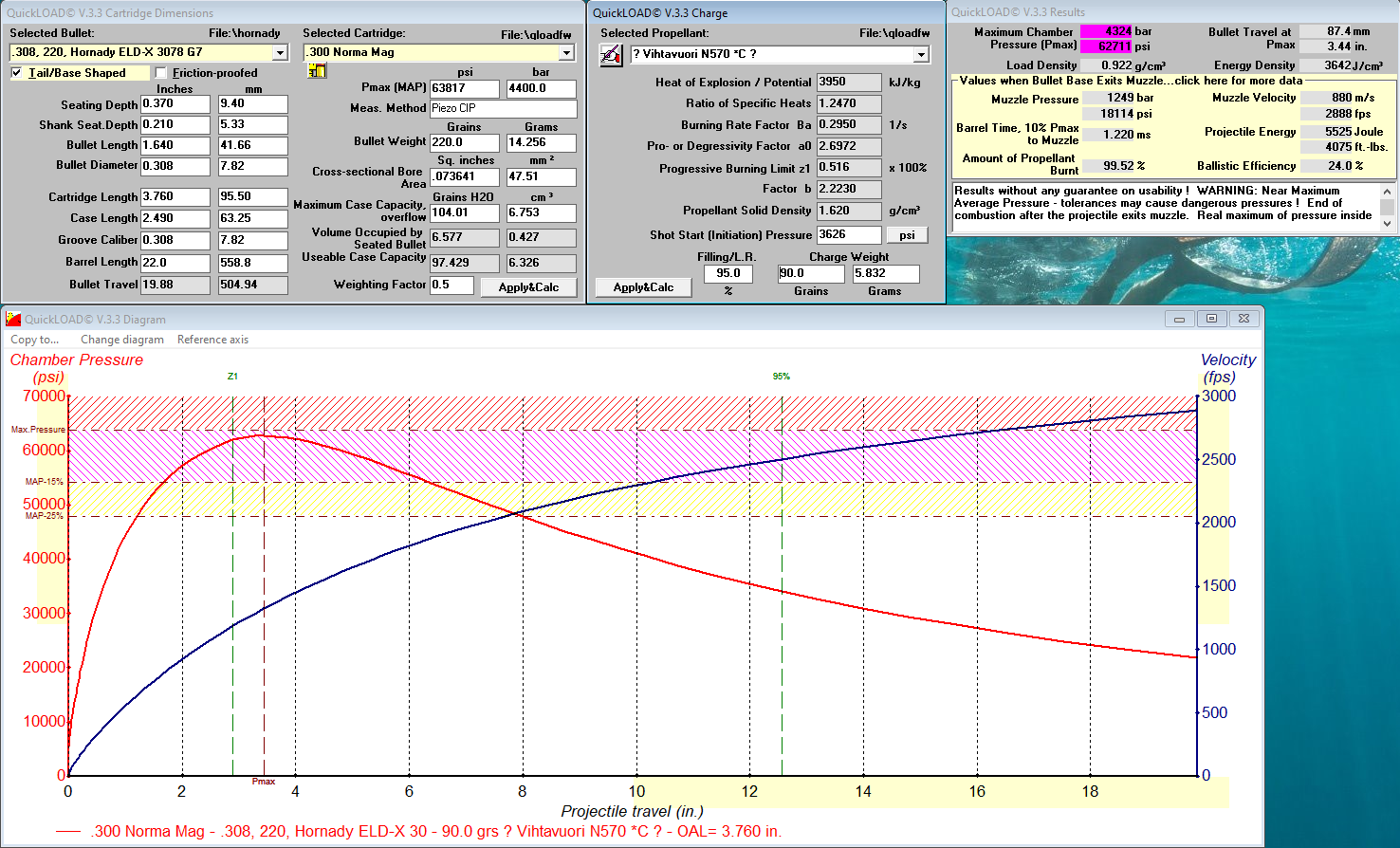1400x848 pixels.
Task: Click the Shot Start (Initiation) Pressure field
Action: point(849,235)
